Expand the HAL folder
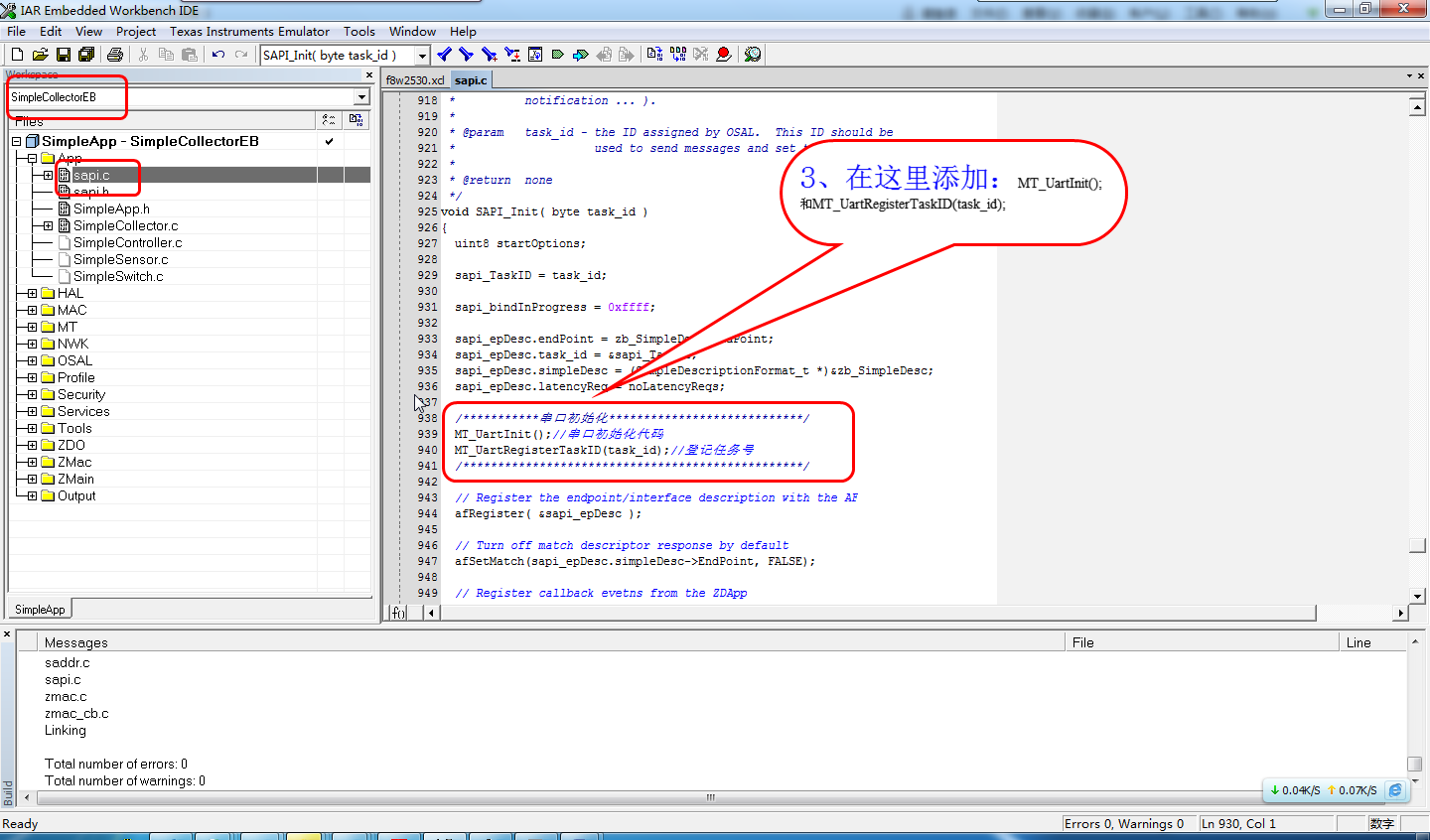Image resolution: width=1430 pixels, height=840 pixels. (32, 293)
